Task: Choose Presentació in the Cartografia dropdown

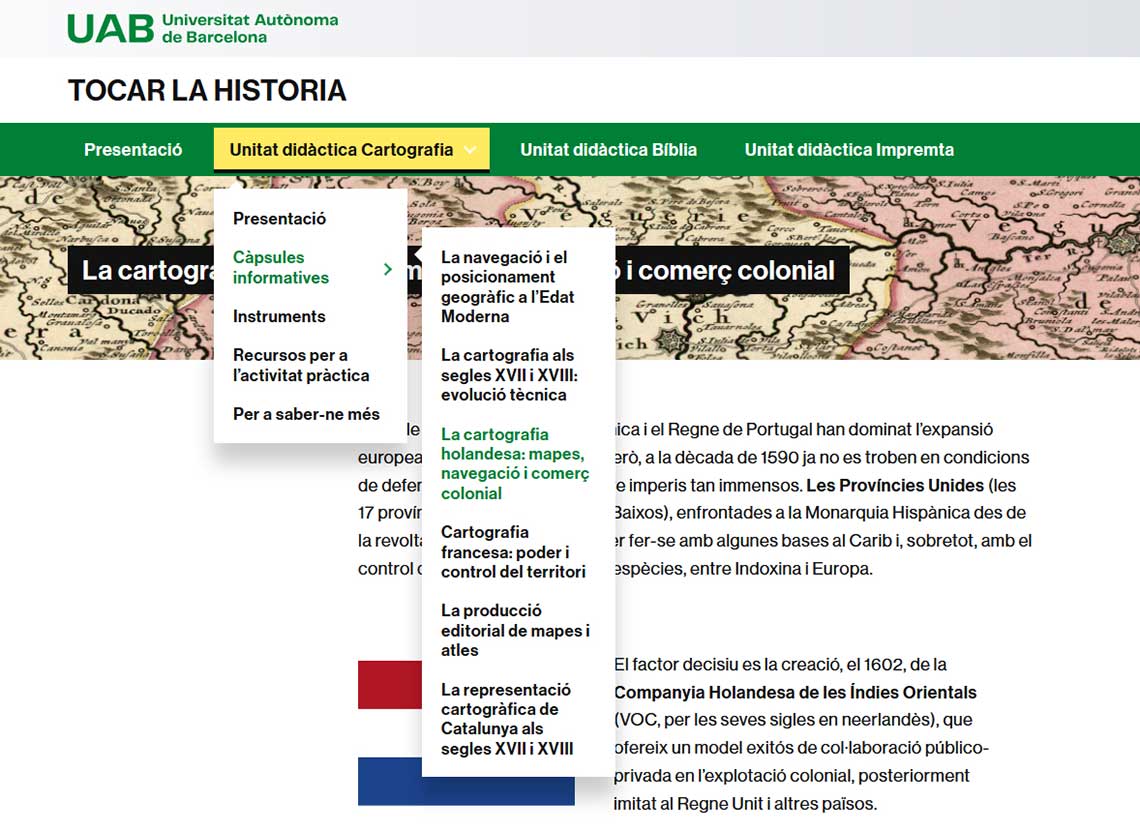Action: tap(279, 219)
